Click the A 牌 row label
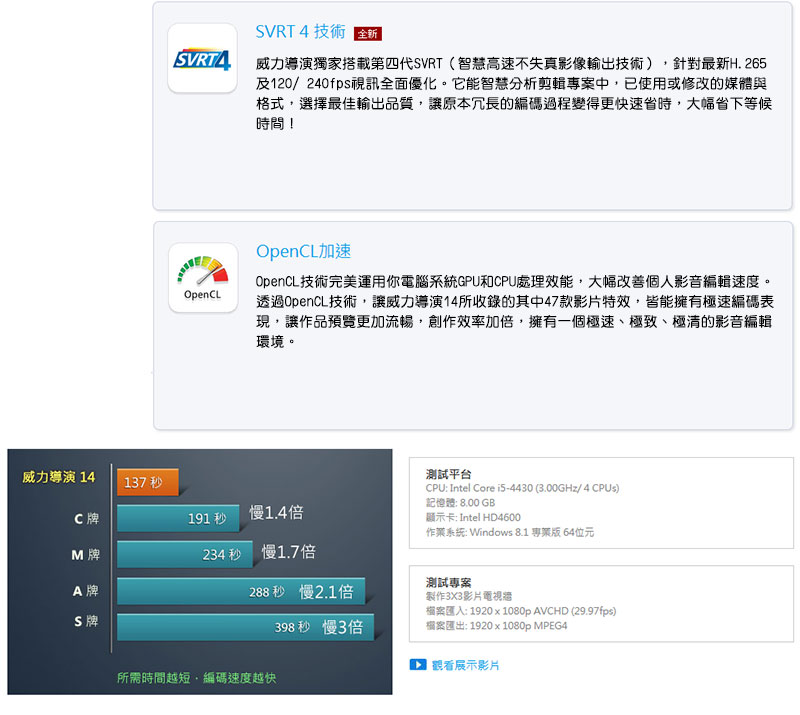The width and height of the screenshot is (800, 715). 86,591
